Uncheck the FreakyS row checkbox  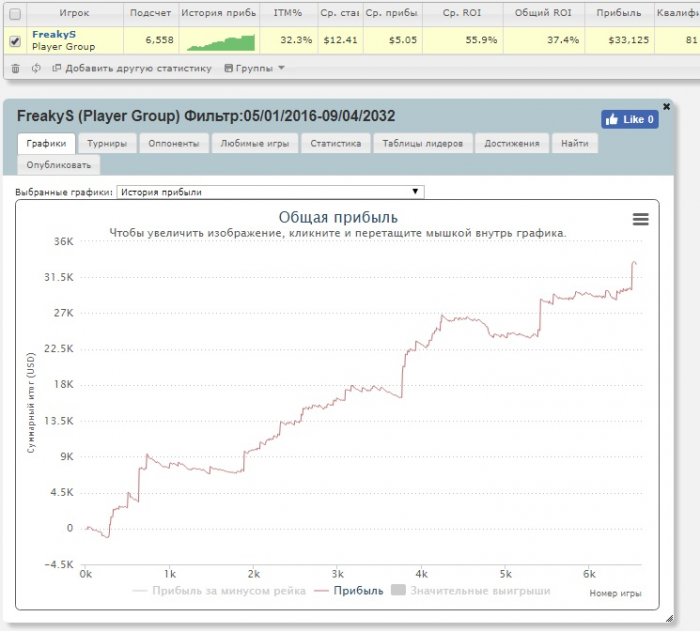15,41
